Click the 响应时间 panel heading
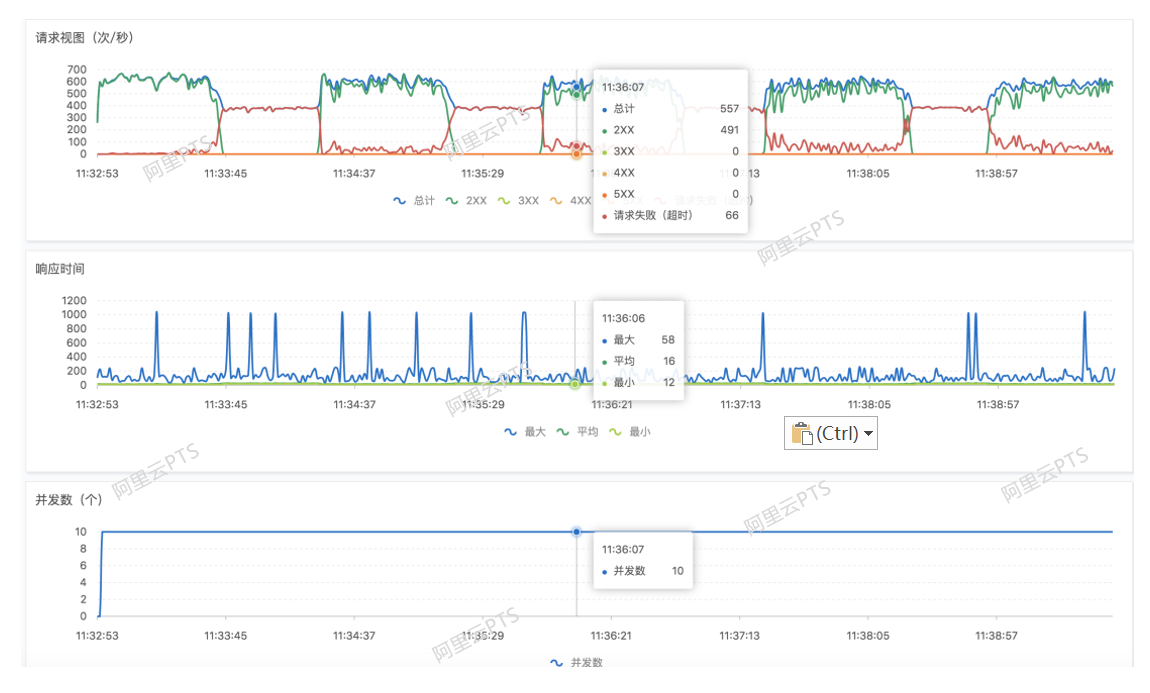 (60, 269)
